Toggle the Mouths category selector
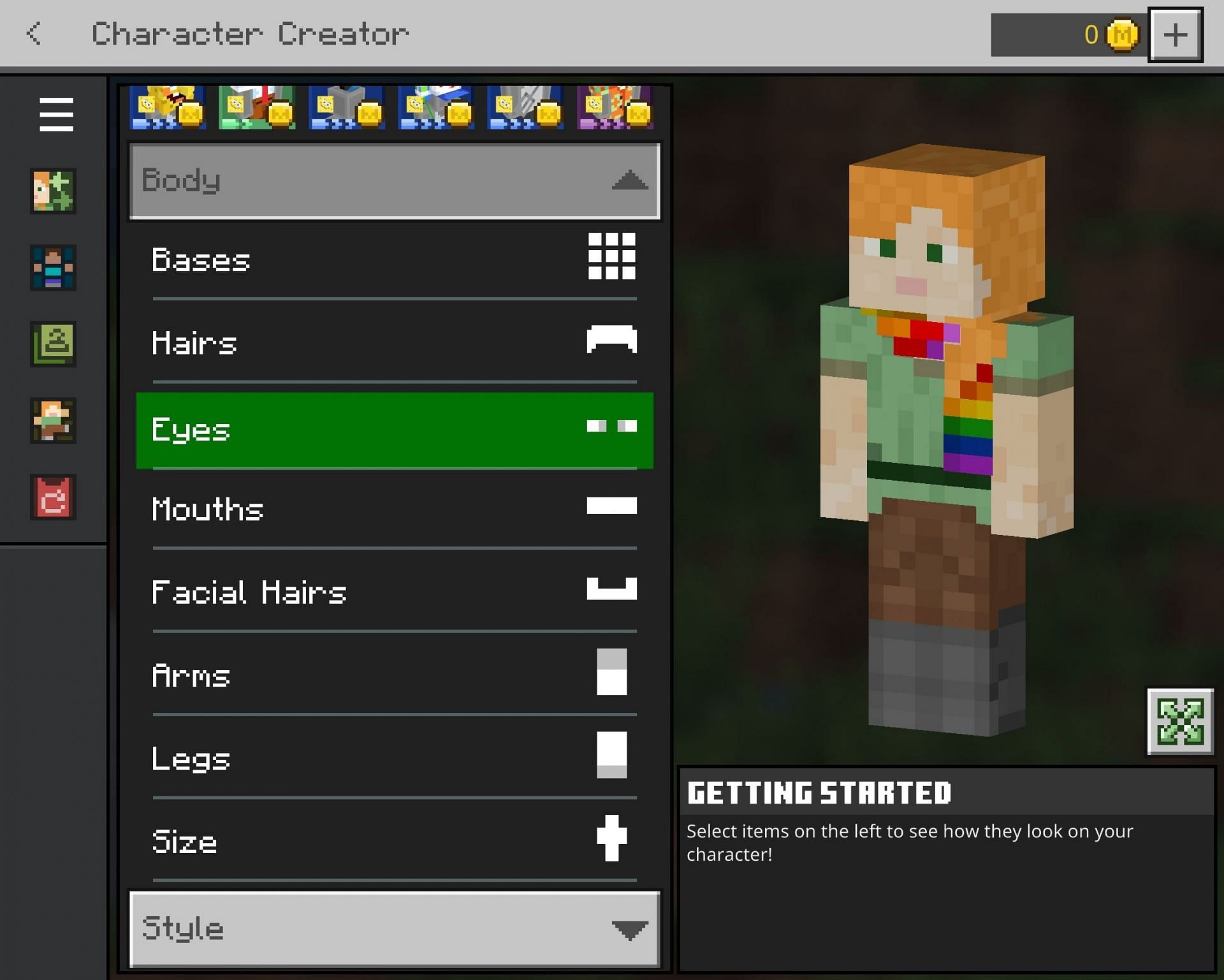 click(394, 510)
